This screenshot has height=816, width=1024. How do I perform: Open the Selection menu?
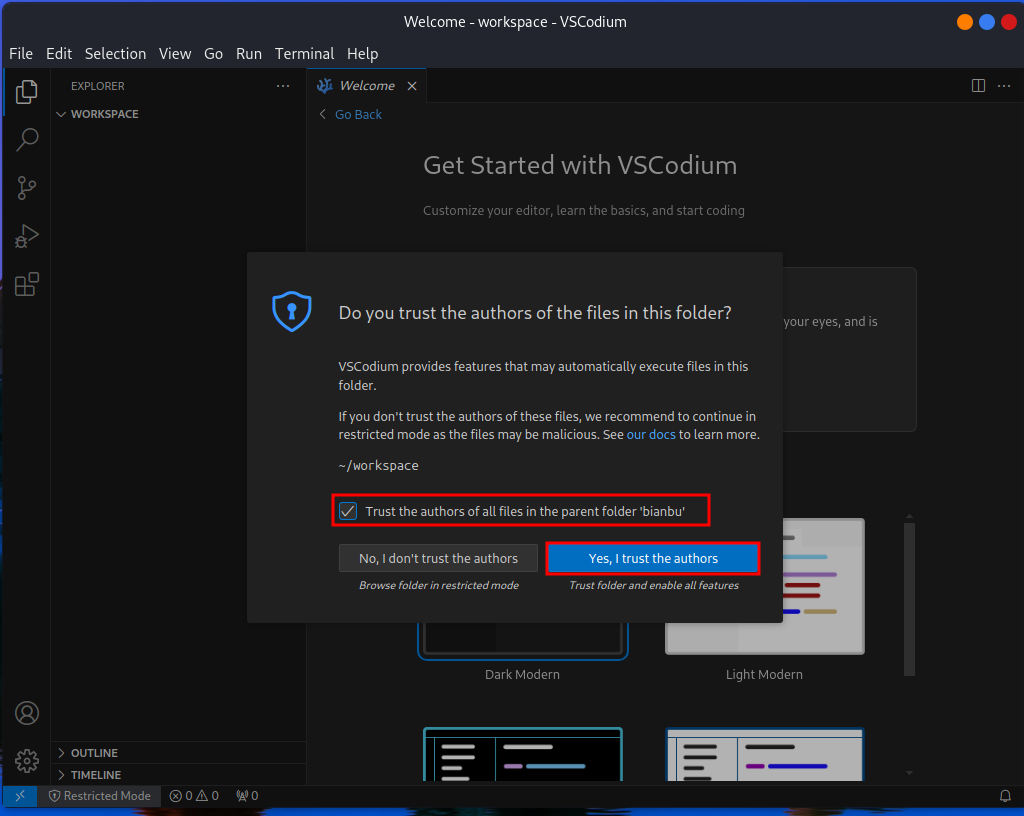pyautogui.click(x=116, y=54)
